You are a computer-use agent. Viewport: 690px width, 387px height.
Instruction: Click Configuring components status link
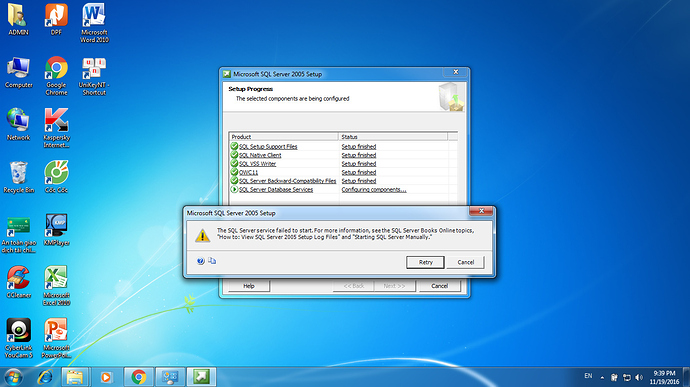374,189
